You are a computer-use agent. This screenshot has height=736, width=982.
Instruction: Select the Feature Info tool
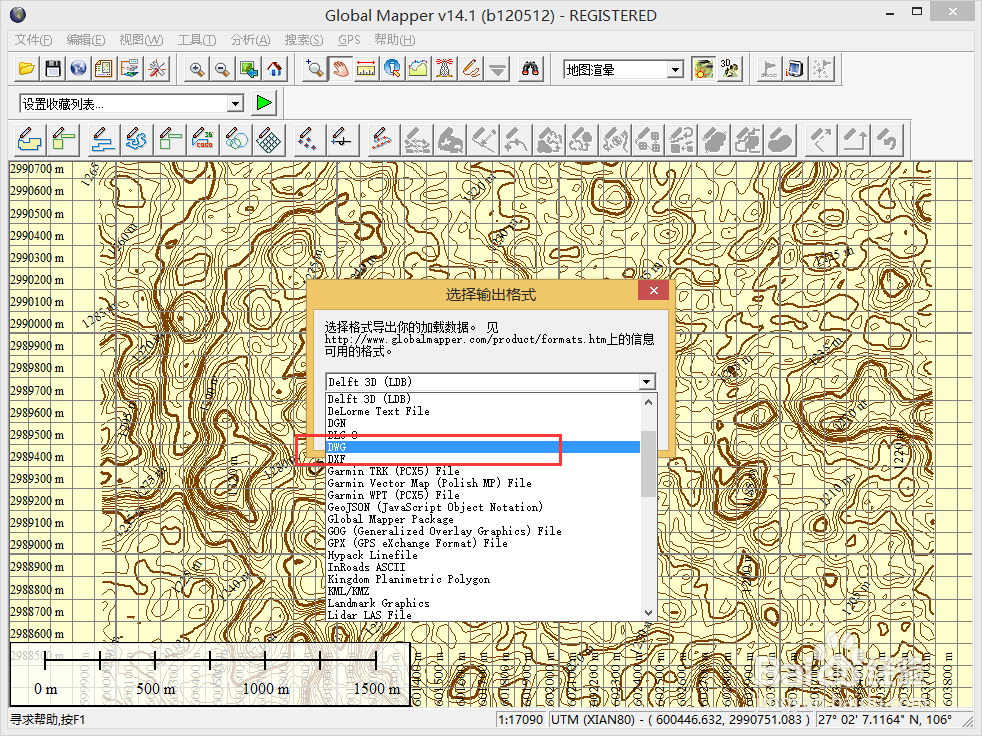coord(392,69)
